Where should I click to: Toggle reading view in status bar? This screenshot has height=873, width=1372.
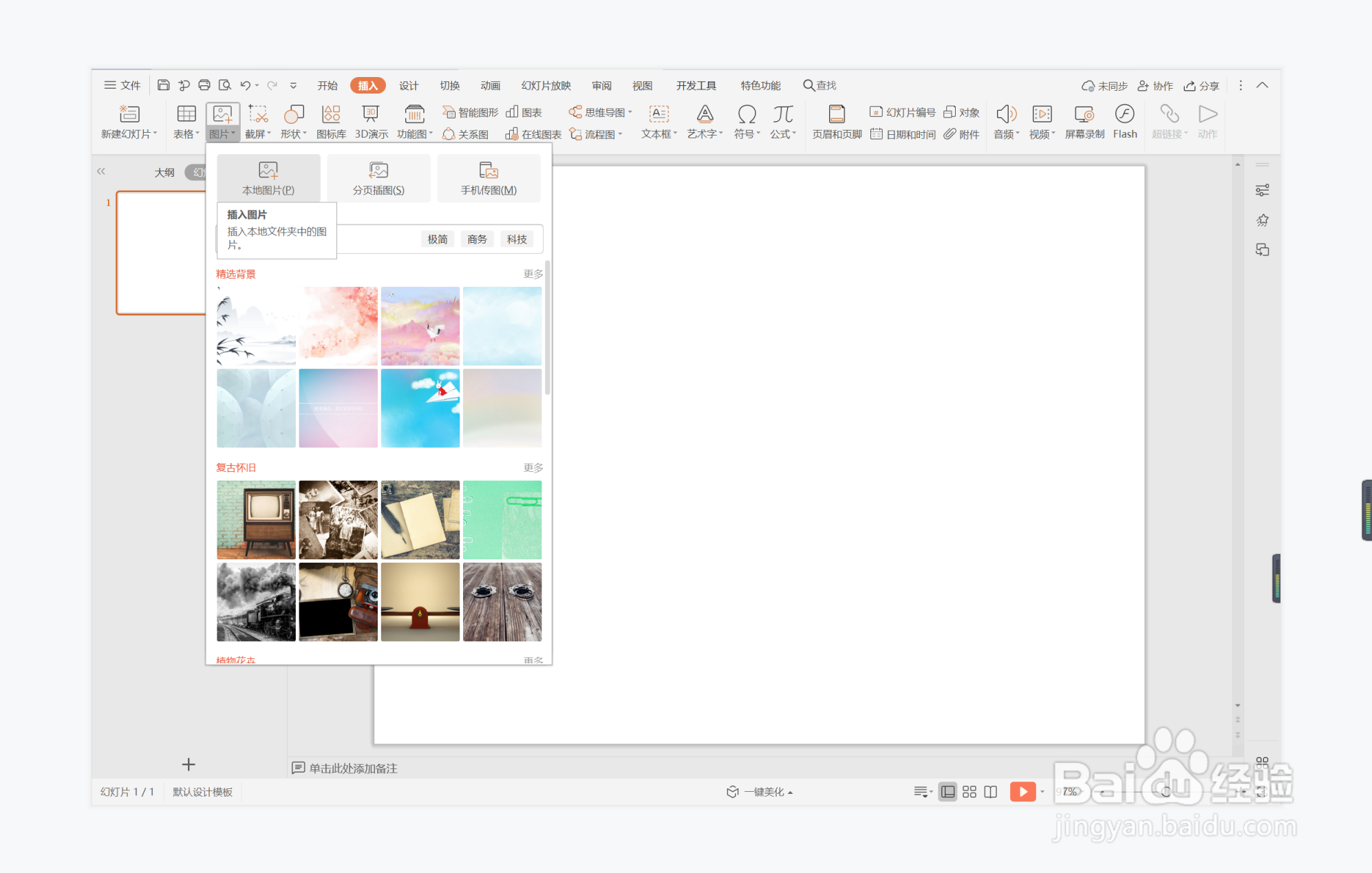[991, 792]
